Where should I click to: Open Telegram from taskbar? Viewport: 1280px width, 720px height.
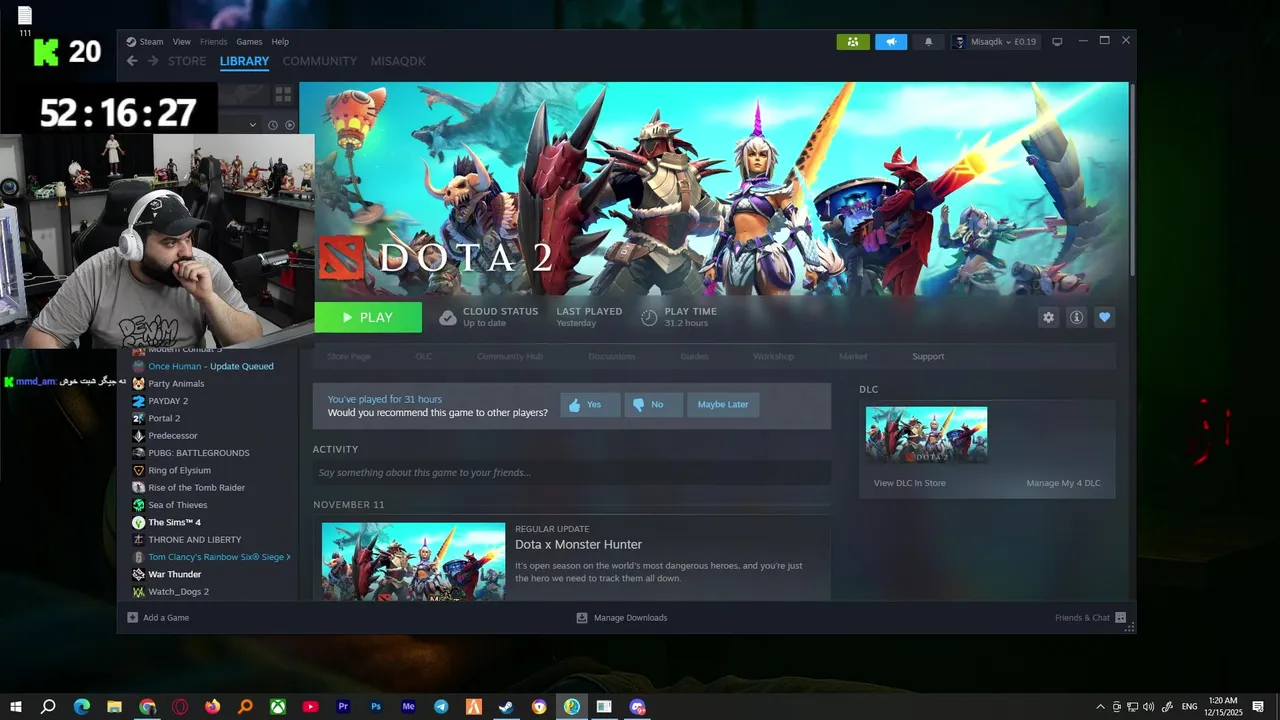441,707
